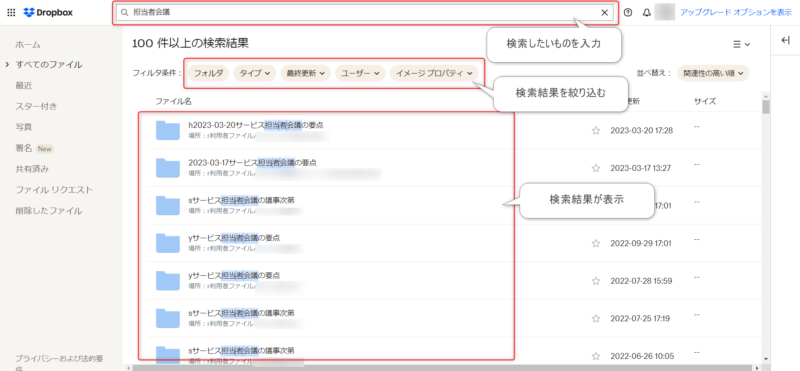This screenshot has height=371, width=800.
Task: Star the 2023-03-17 13:27 folder
Action: pyautogui.click(x=595, y=168)
